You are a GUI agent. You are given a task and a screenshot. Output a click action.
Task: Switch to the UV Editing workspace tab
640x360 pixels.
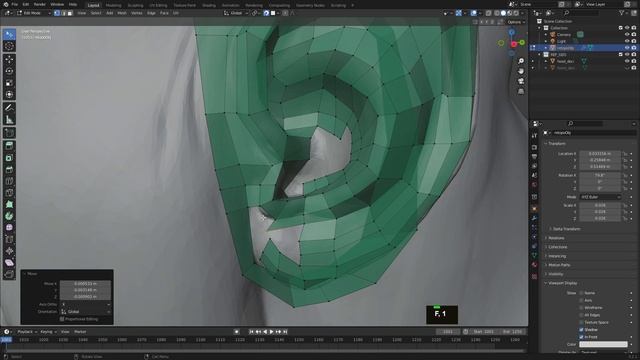tap(158, 5)
